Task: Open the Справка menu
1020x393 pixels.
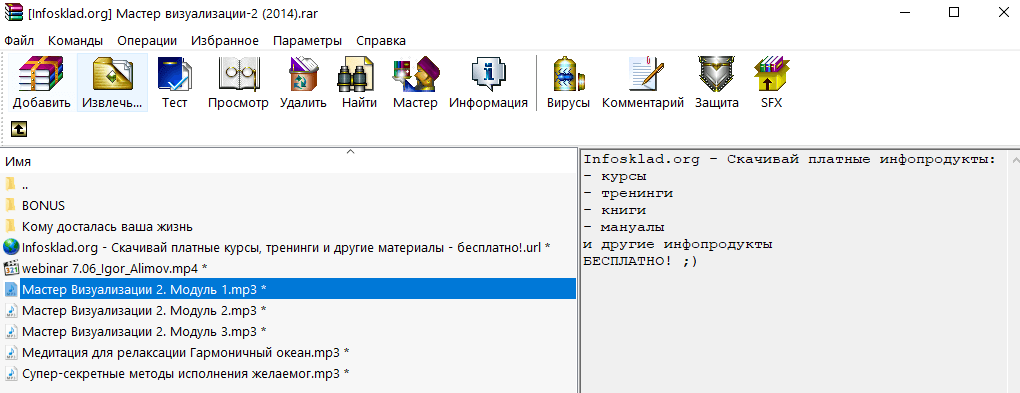Action: point(381,40)
